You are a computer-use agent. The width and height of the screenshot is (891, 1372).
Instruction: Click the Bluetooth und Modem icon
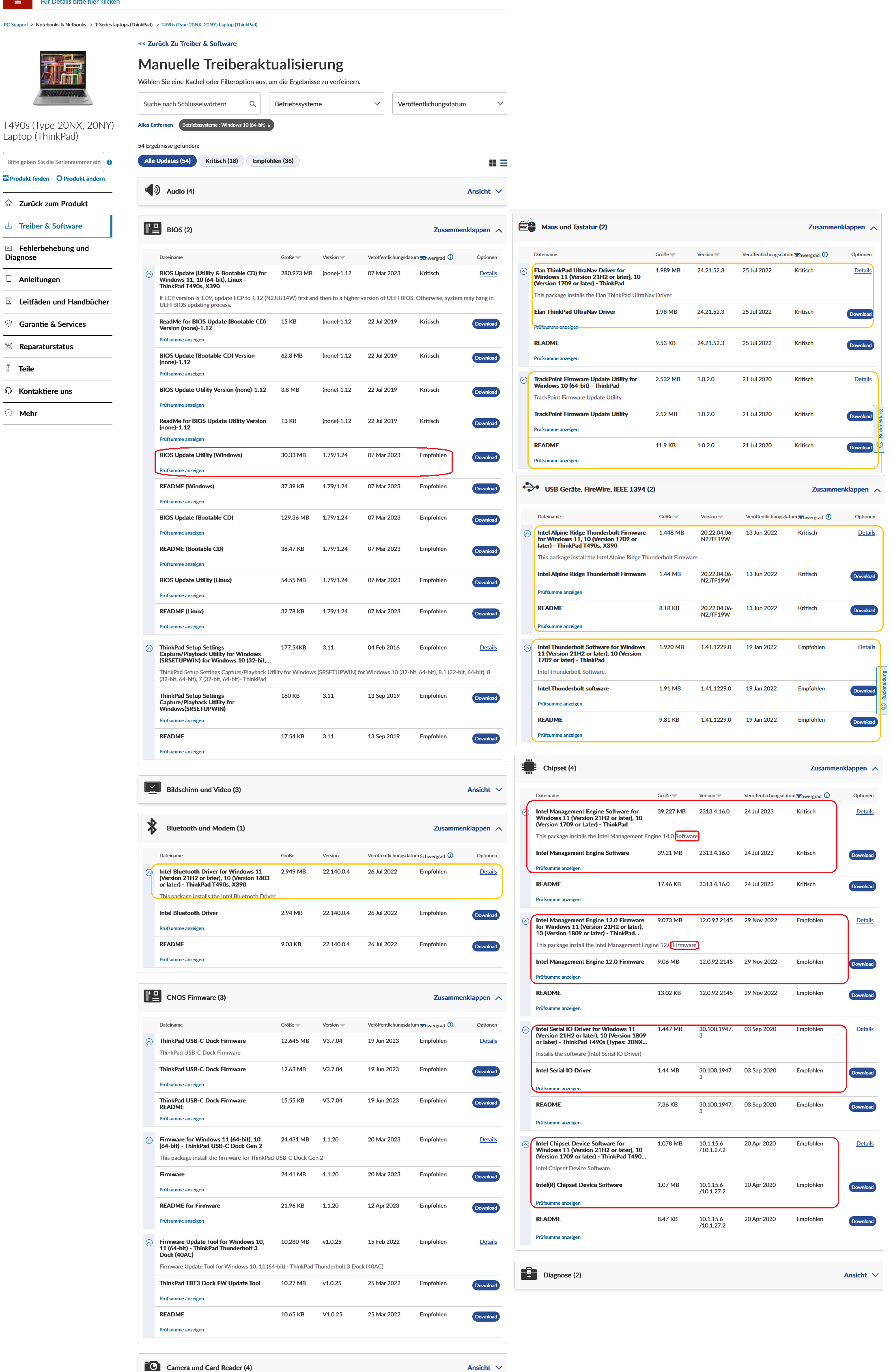[152, 827]
